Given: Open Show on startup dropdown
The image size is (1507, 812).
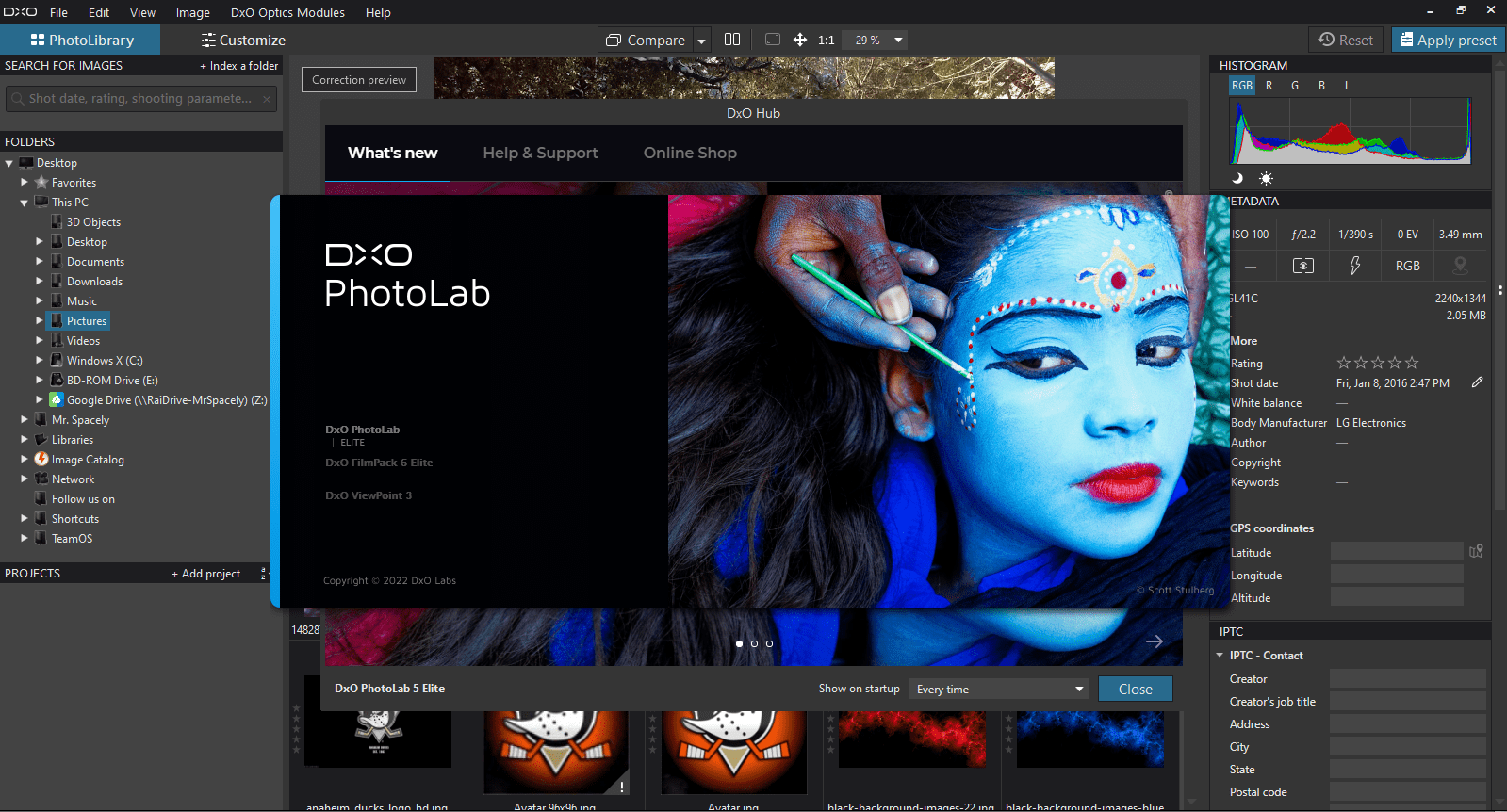Looking at the screenshot, I should (x=999, y=689).
